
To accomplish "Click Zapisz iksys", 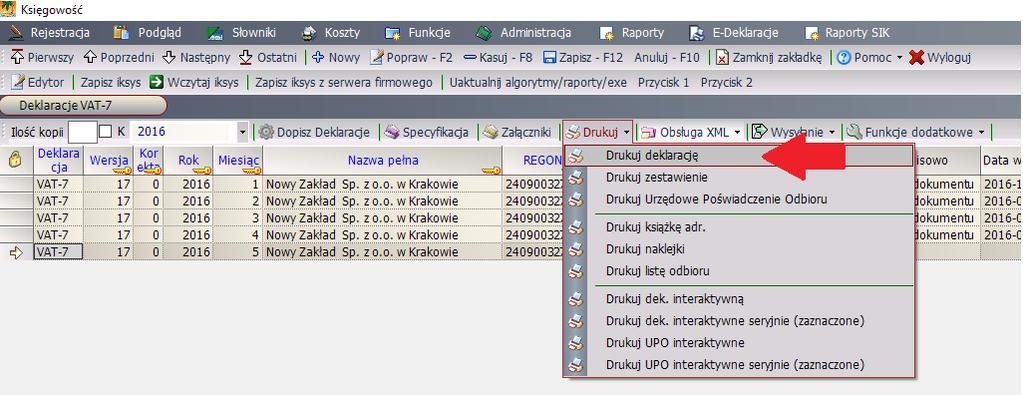I will point(110,83).
